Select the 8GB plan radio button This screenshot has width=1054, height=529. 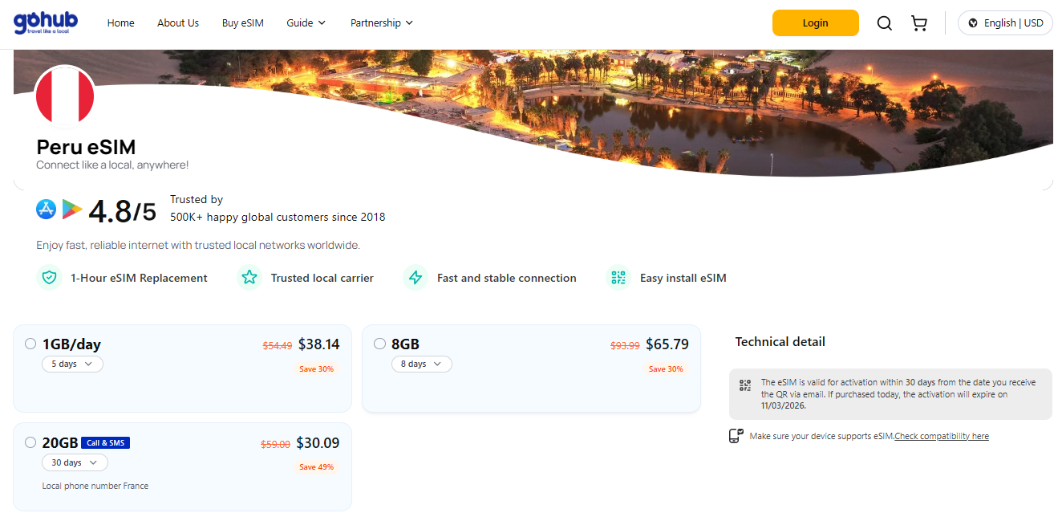pos(379,344)
